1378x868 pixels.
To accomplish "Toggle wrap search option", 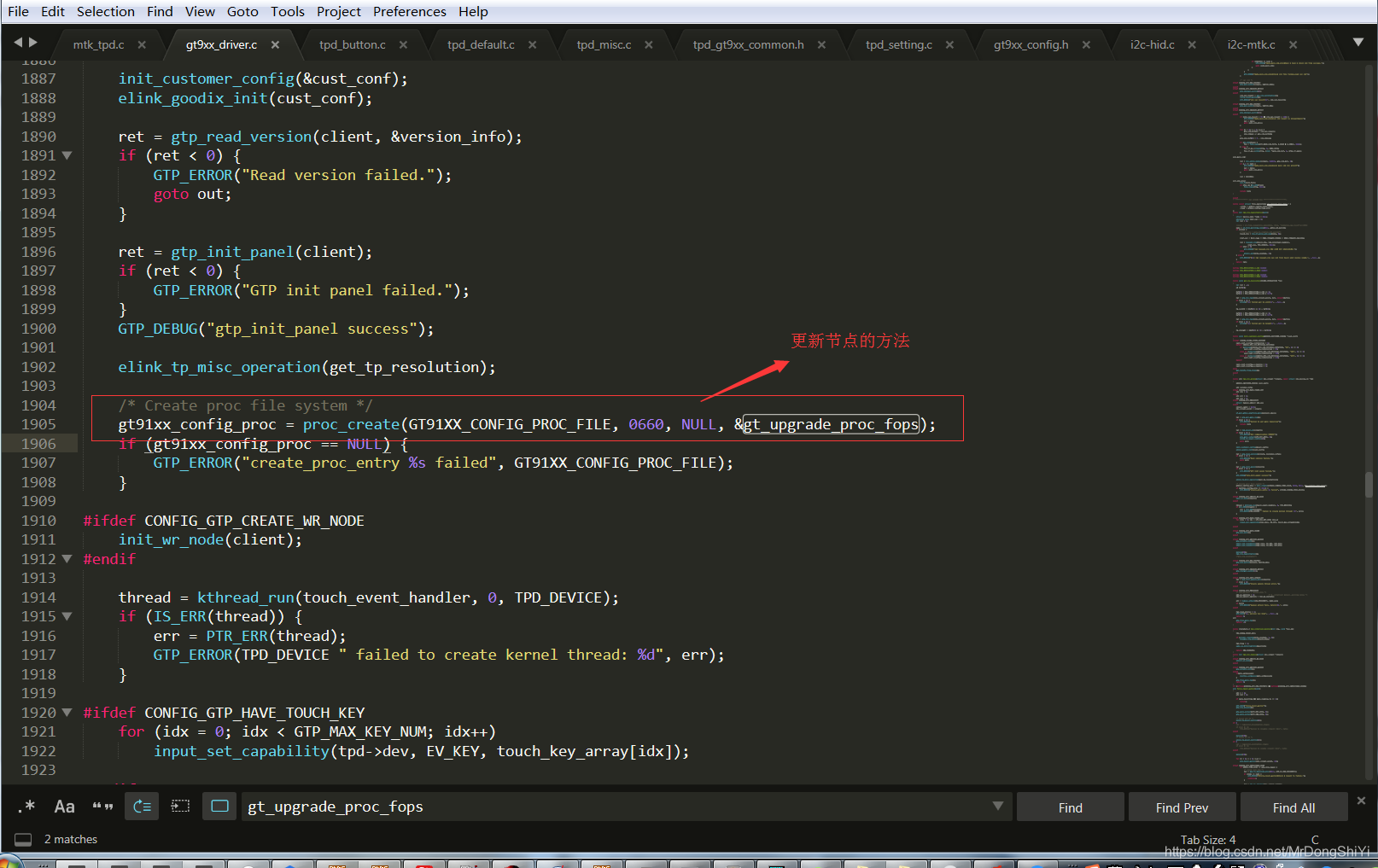I will 143,807.
